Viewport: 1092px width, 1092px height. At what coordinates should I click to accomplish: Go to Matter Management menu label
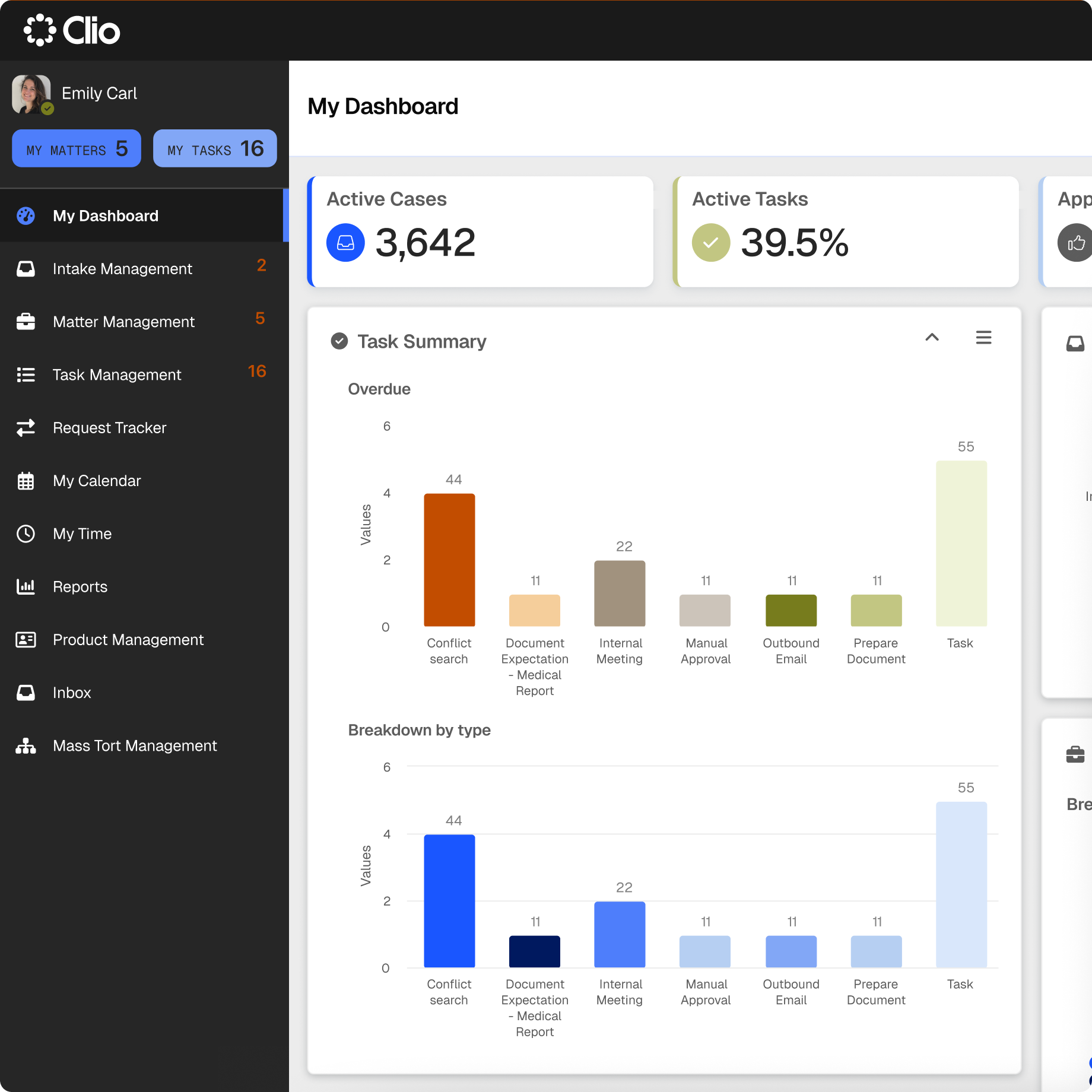coord(123,322)
